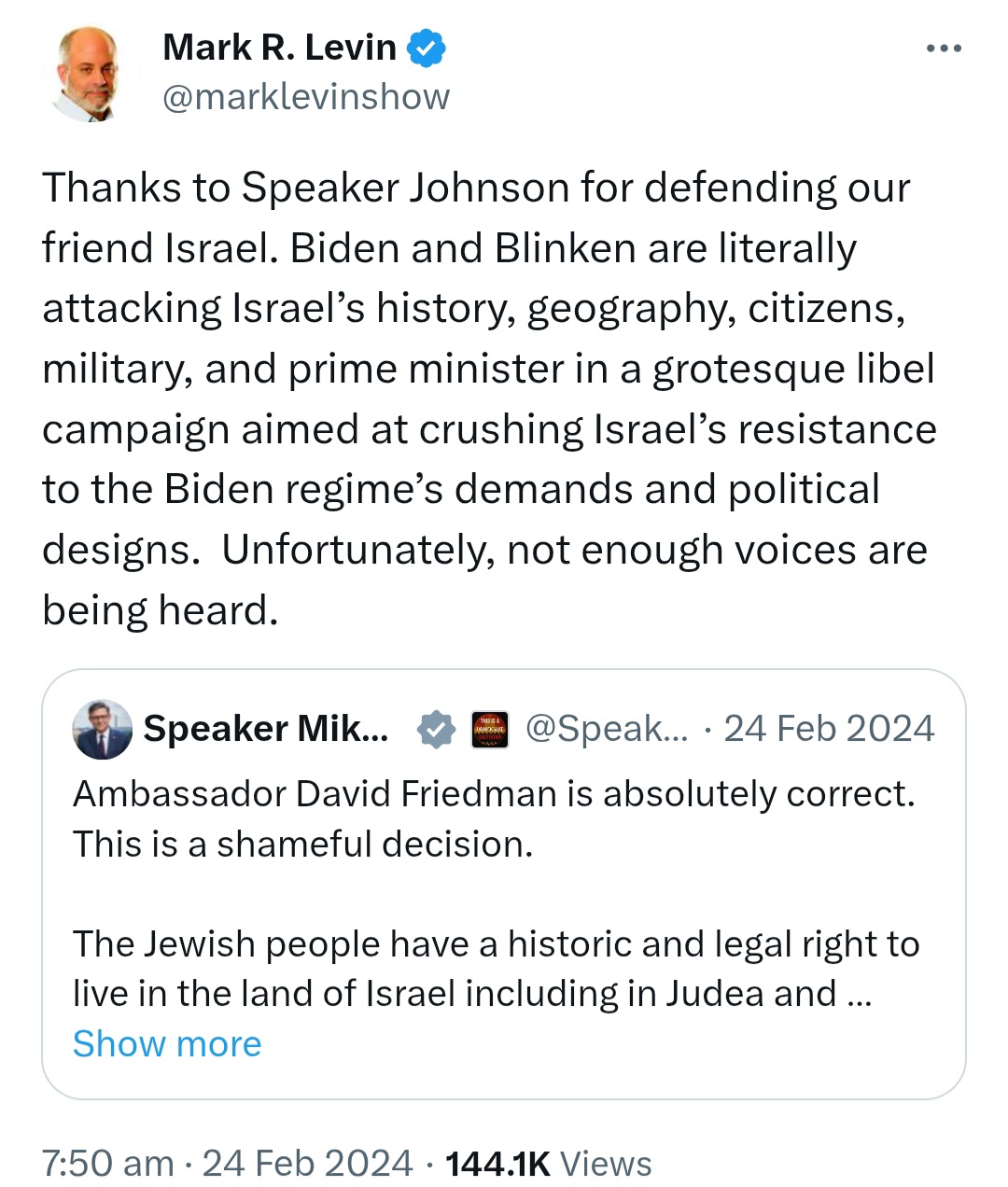The height and width of the screenshot is (1187, 1008).
Task: Click 'This is a shameful decision.' line
Action: click(303, 845)
